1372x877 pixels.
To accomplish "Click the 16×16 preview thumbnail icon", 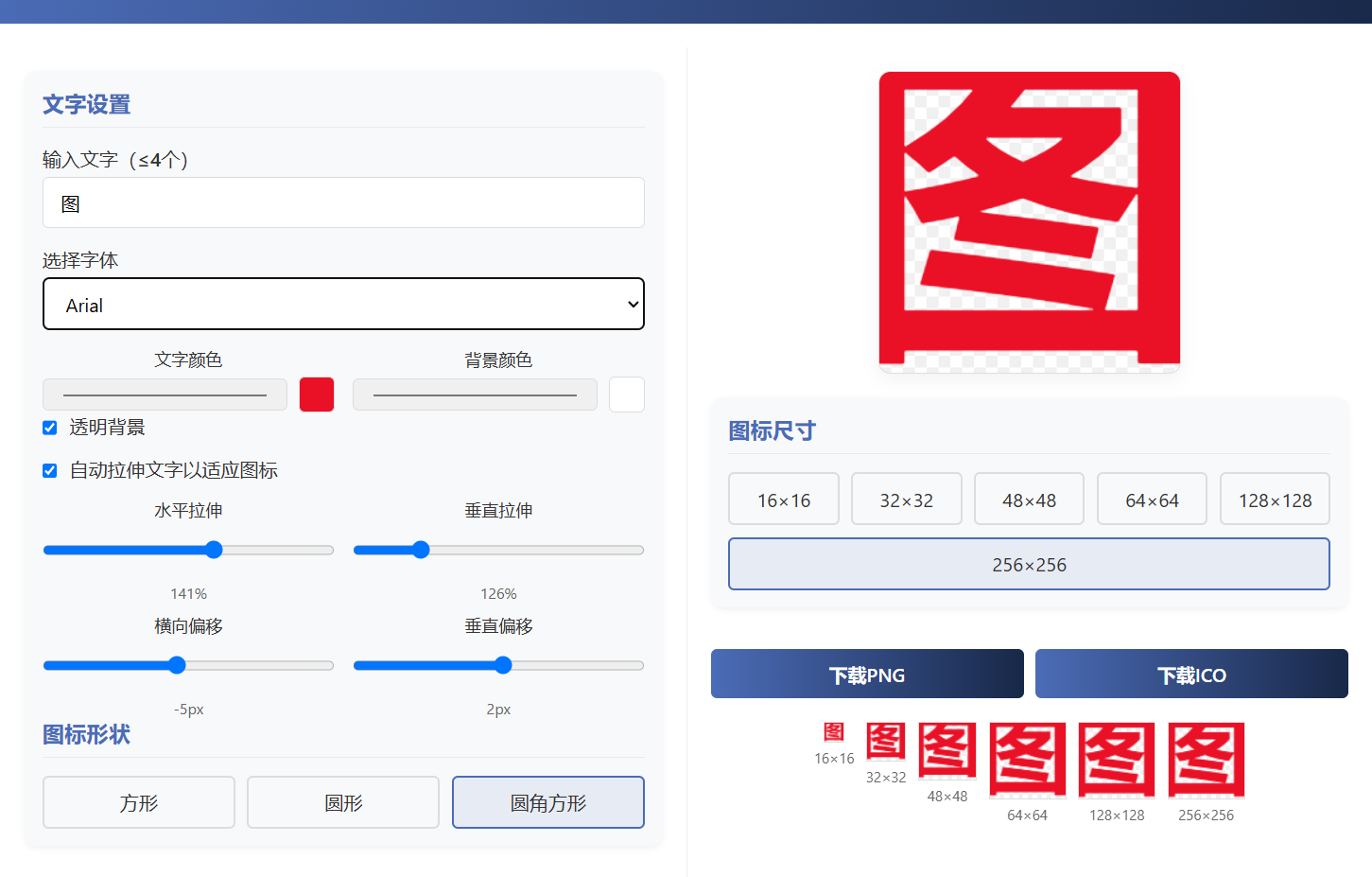I will pos(834,731).
